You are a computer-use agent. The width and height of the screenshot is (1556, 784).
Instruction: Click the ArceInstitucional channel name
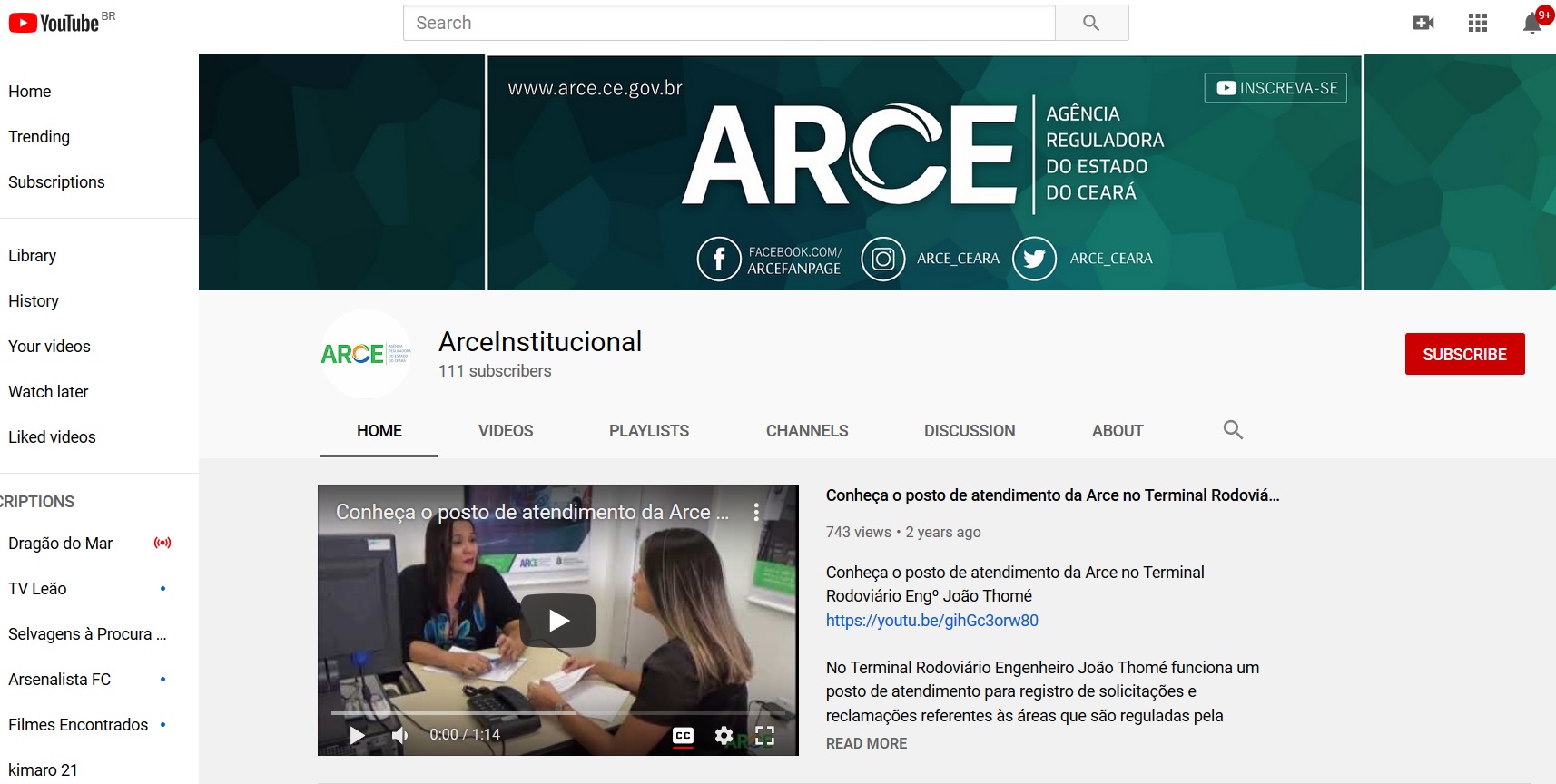(540, 342)
